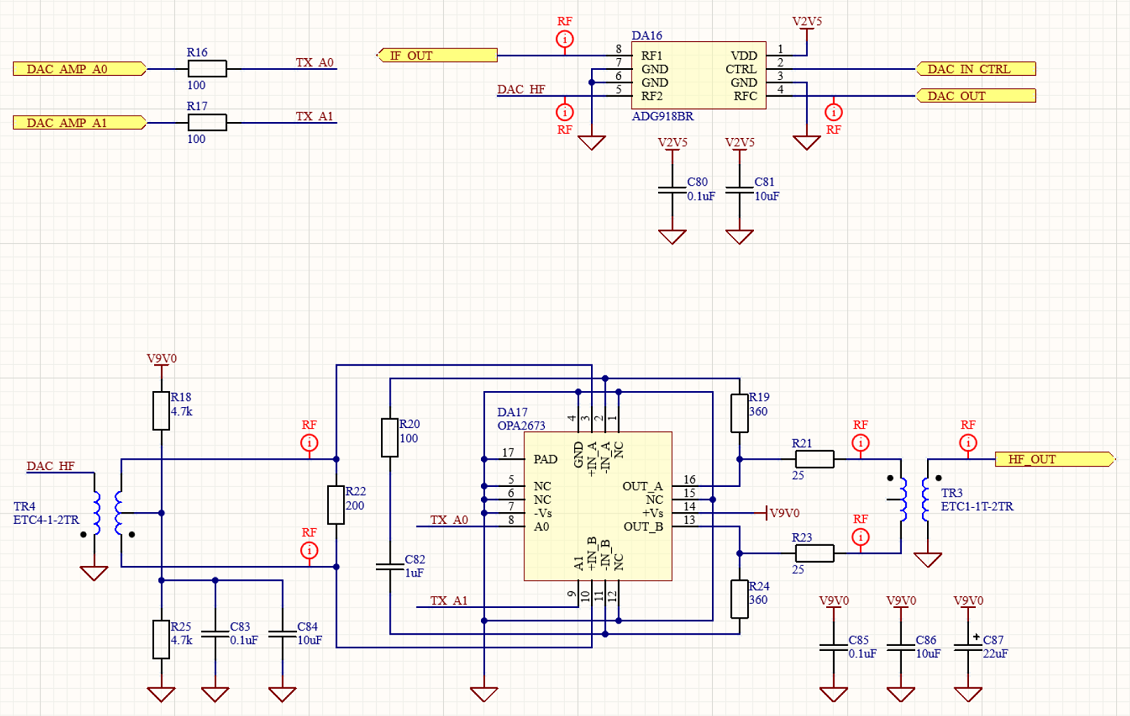Select the HF_OUT port
Screen dimensions: 1130x716
tap(1054, 459)
